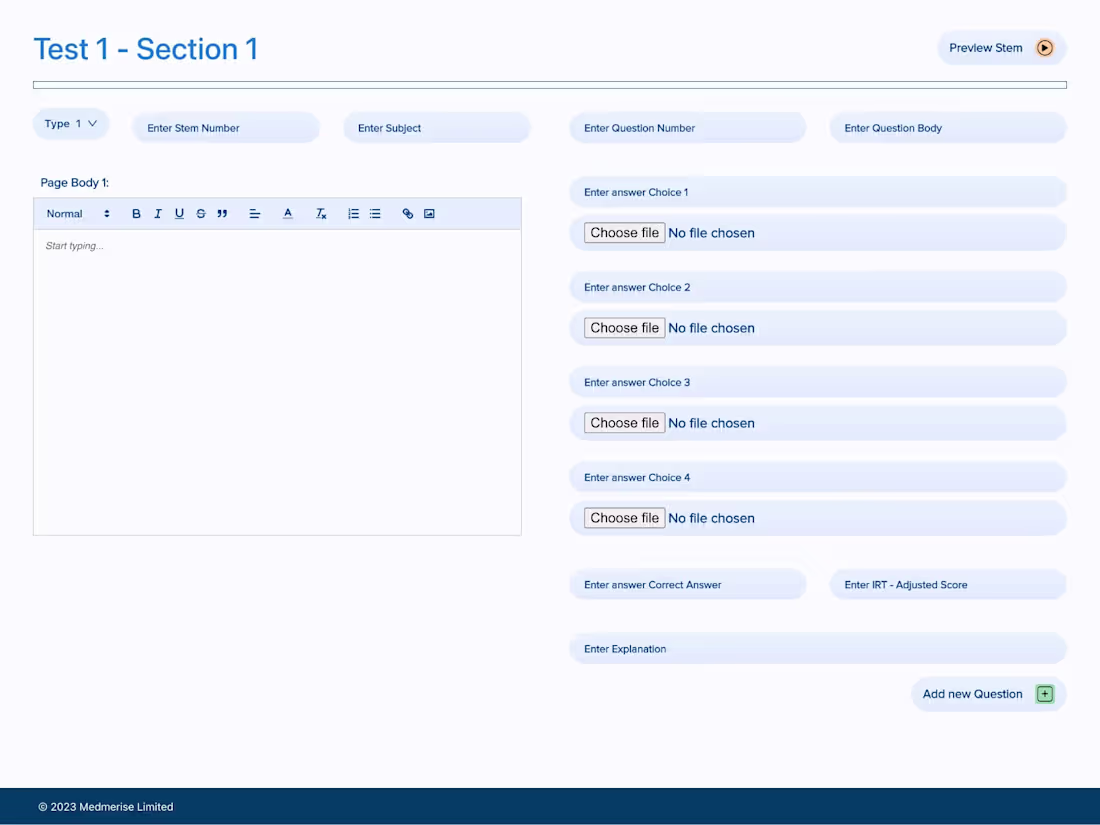Insert a blockquote in the editor
The image size is (1100, 825).
click(222, 213)
